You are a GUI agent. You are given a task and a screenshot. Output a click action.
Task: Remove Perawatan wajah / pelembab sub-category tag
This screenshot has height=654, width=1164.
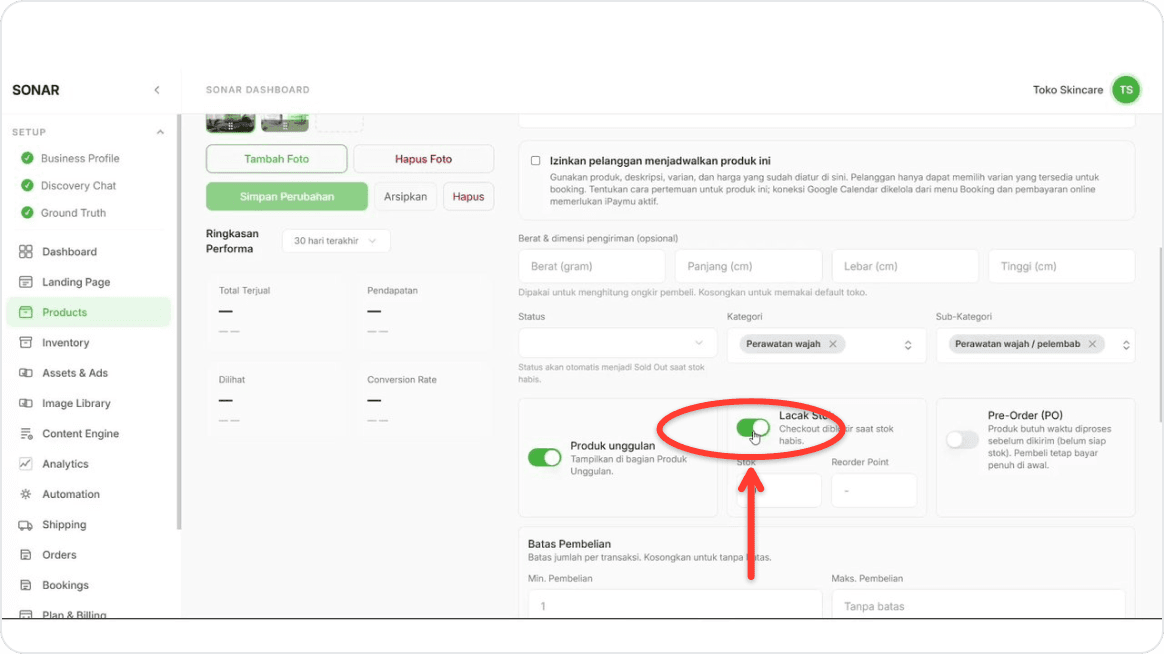pos(1092,344)
